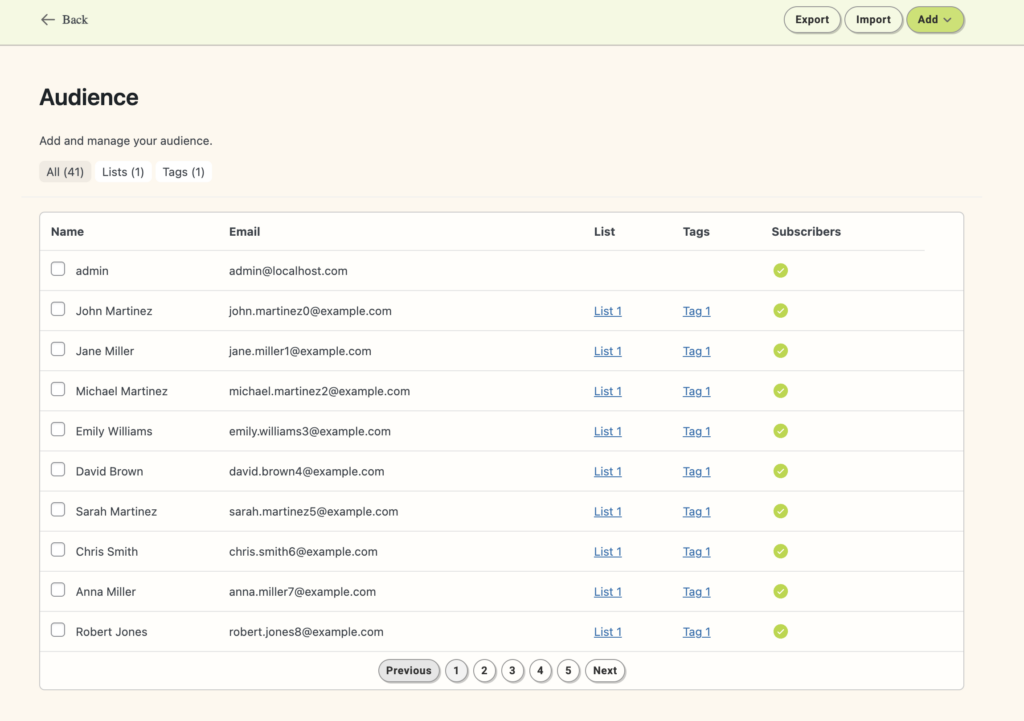1024x721 pixels.
Task: Open List 1 for David Brown
Action: [x=607, y=471]
